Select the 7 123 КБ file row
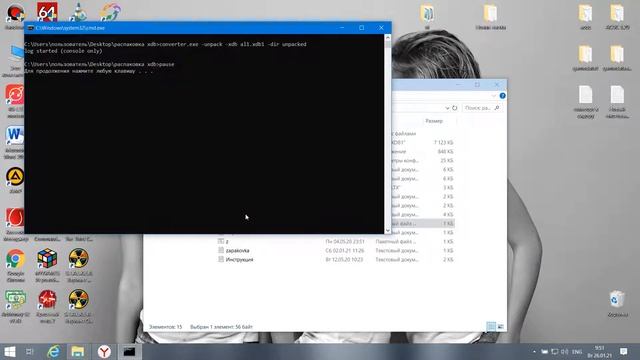 (423, 142)
